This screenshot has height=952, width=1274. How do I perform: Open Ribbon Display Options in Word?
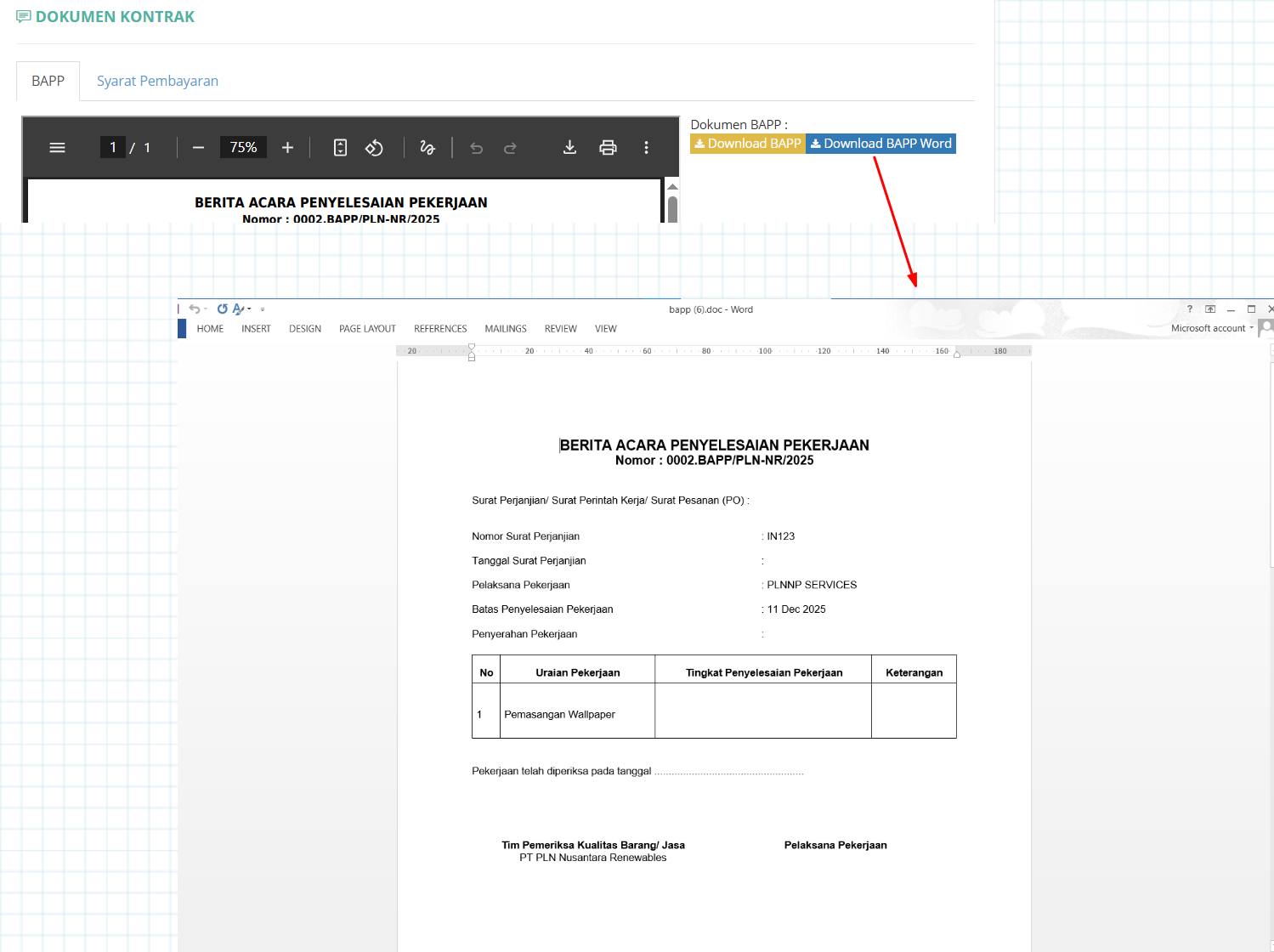click(x=1210, y=309)
